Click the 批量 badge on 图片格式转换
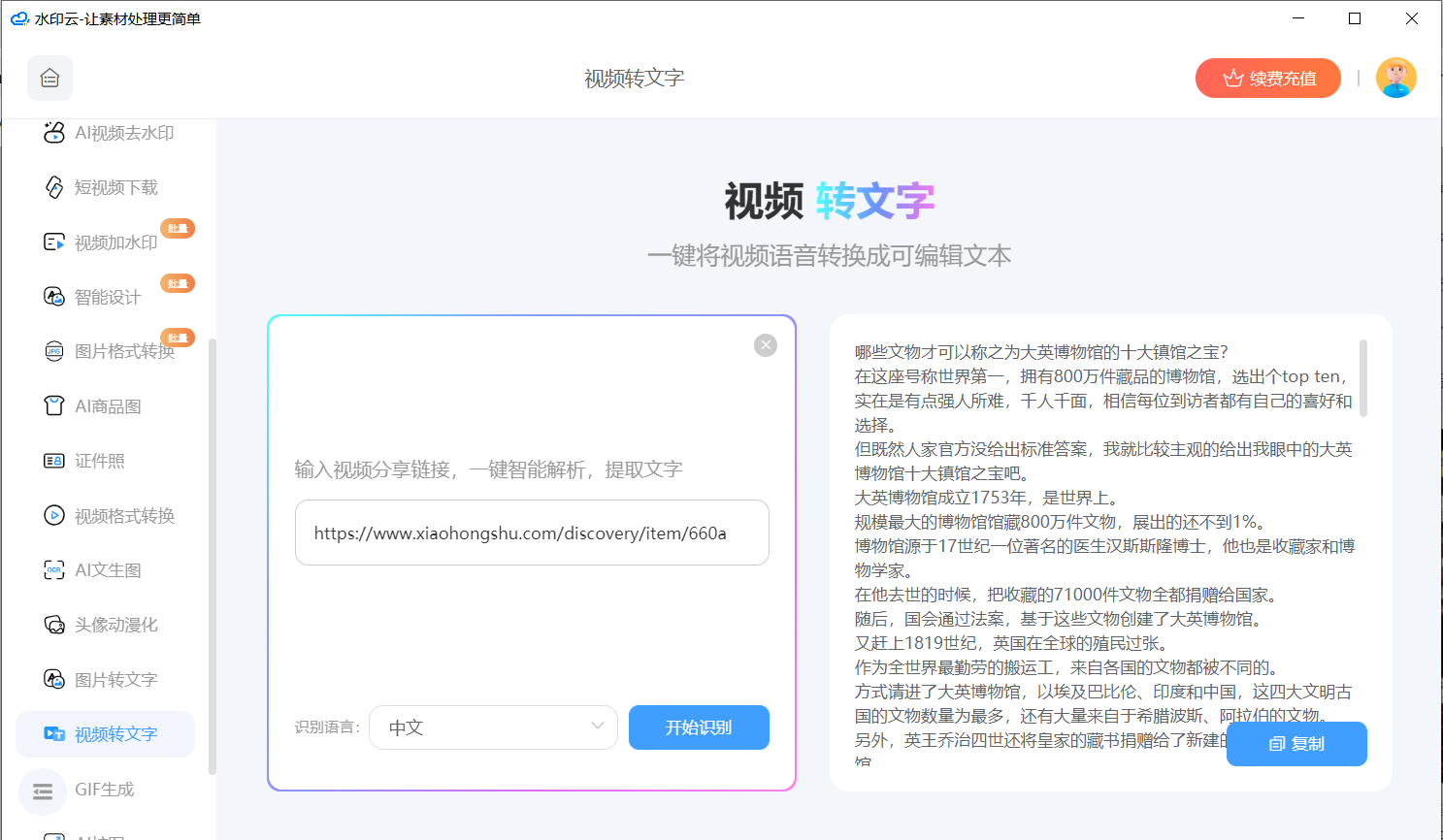Image resolution: width=1443 pixels, height=840 pixels. (178, 338)
